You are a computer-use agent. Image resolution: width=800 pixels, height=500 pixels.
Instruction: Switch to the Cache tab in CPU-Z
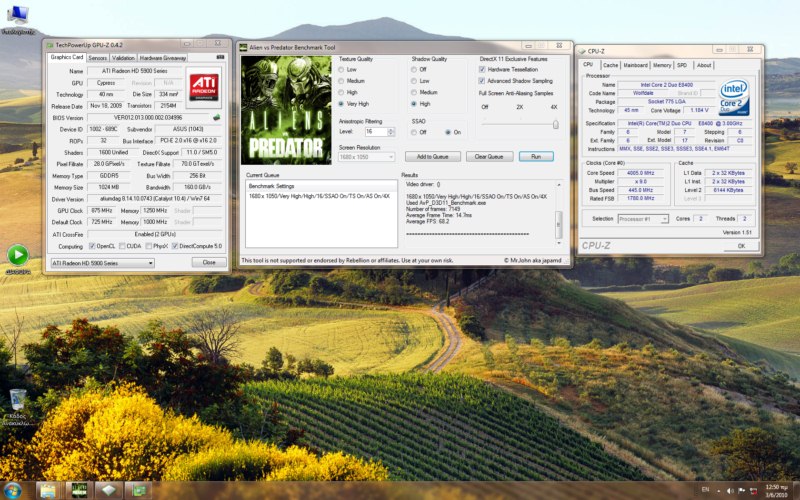tap(610, 65)
